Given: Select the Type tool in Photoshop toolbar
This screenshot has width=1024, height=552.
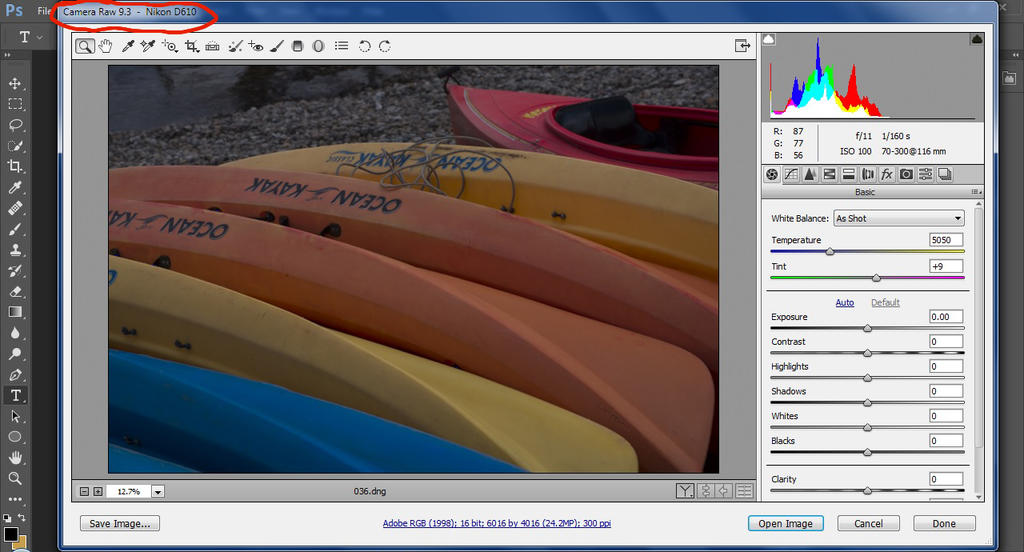Looking at the screenshot, I should [16, 395].
